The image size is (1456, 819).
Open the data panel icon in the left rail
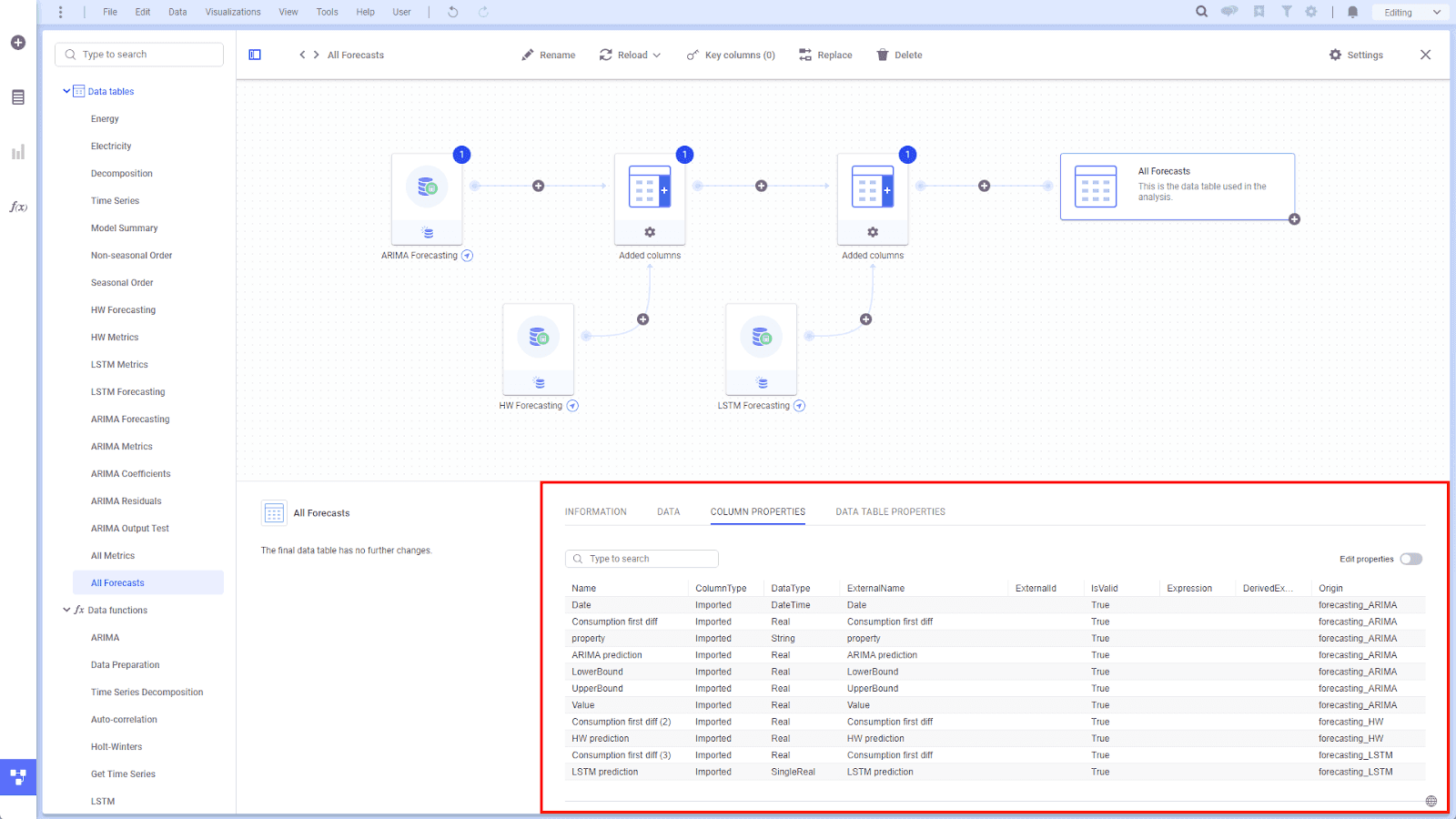(17, 96)
